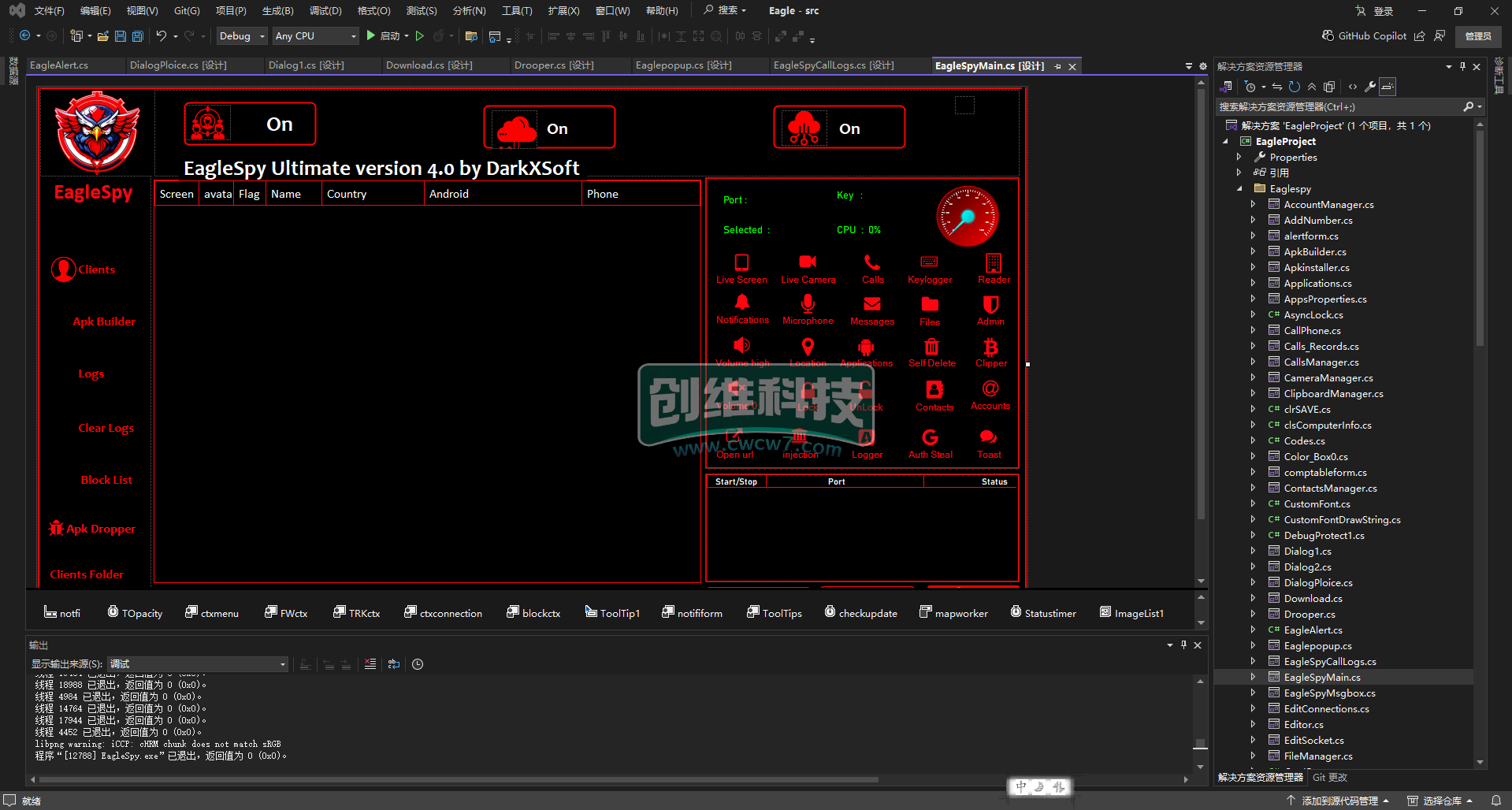Open the Any CPU platform dropdown
Viewport: 1512px width, 810px height.
tap(316, 36)
